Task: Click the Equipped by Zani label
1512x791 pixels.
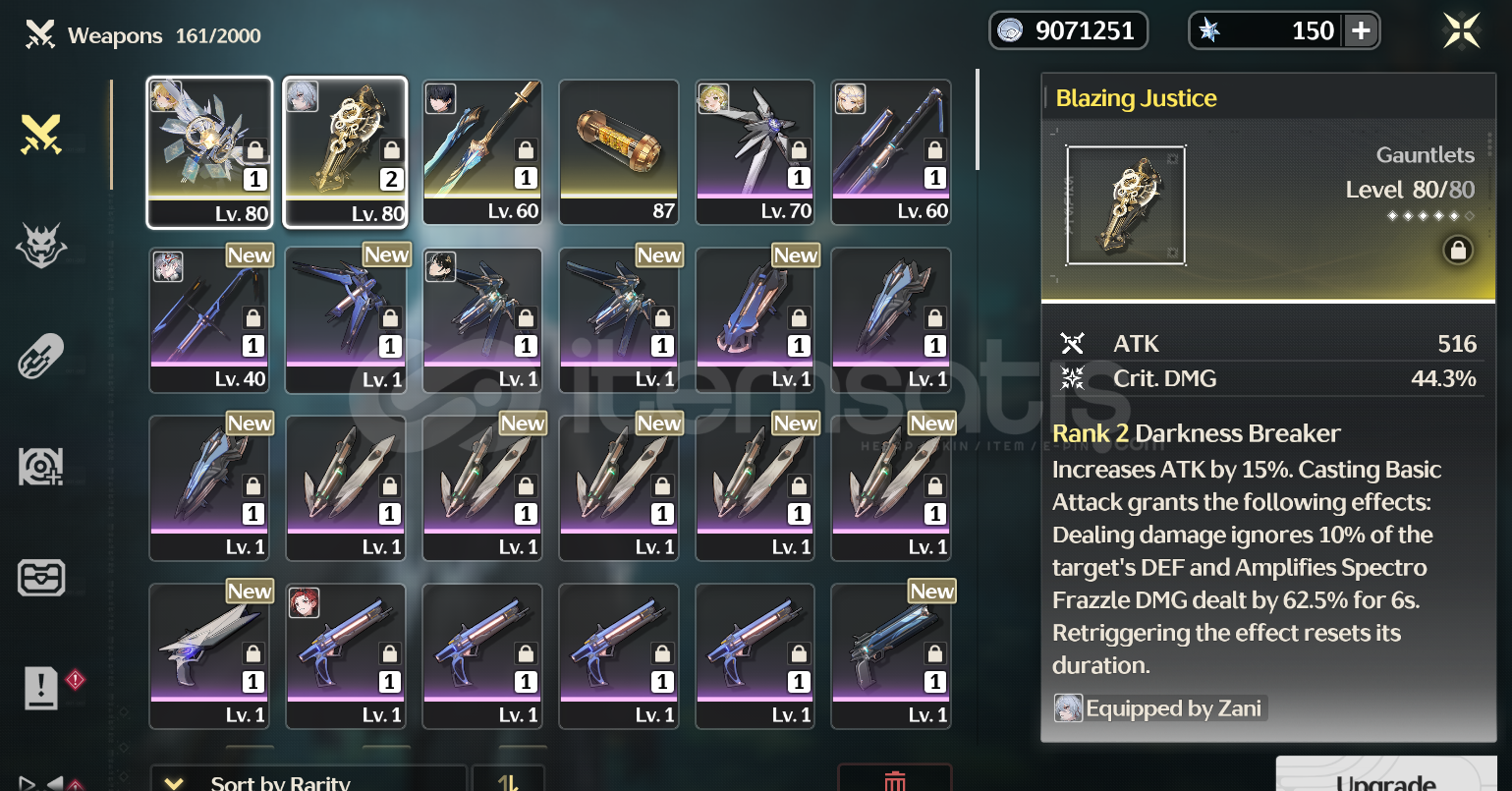Action: pos(1158,708)
